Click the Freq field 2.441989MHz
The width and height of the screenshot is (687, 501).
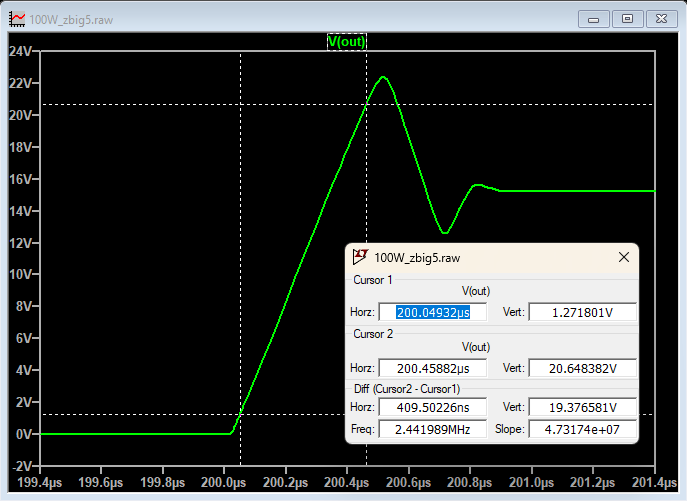pyautogui.click(x=432, y=429)
